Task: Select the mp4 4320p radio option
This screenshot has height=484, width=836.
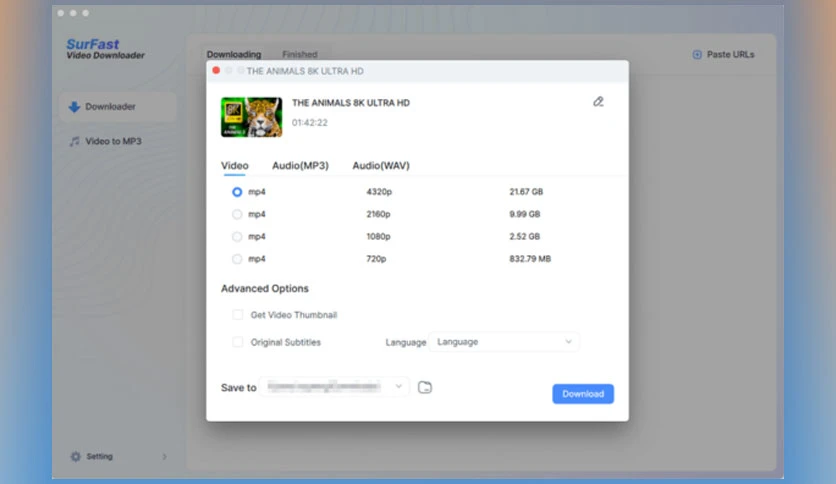Action: [237, 192]
